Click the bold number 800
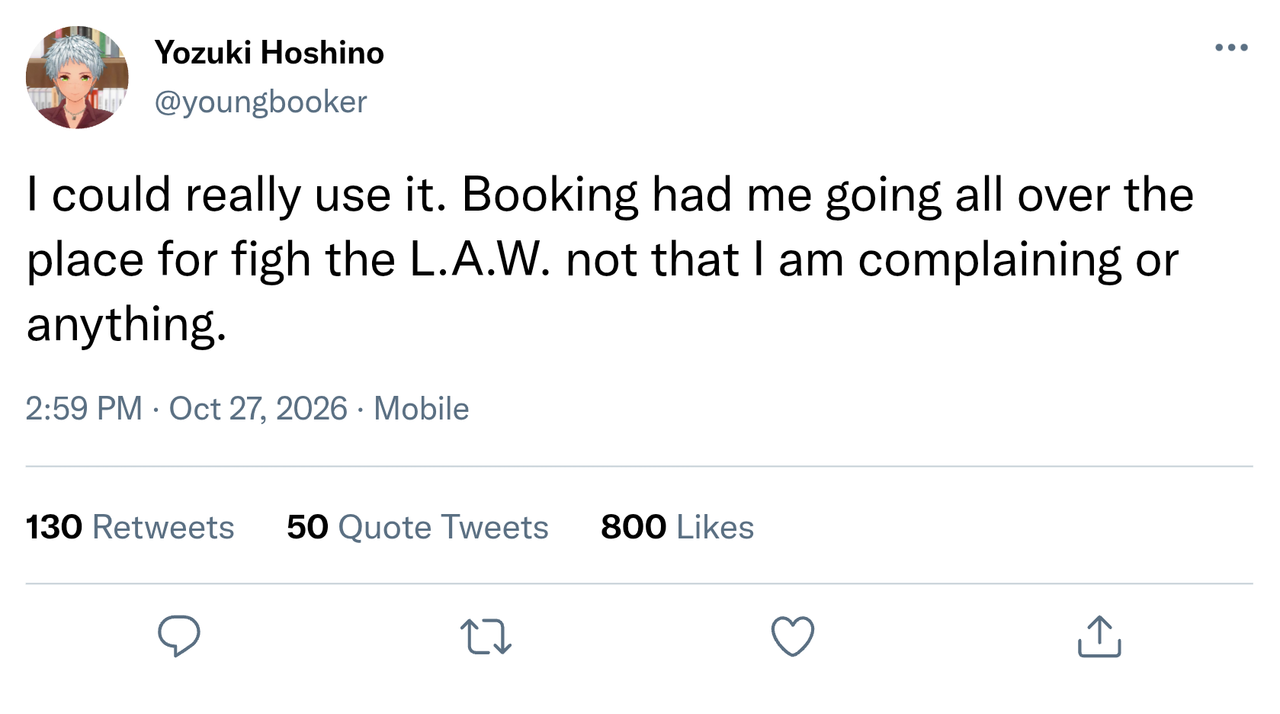The width and height of the screenshot is (1280, 714). (x=633, y=527)
